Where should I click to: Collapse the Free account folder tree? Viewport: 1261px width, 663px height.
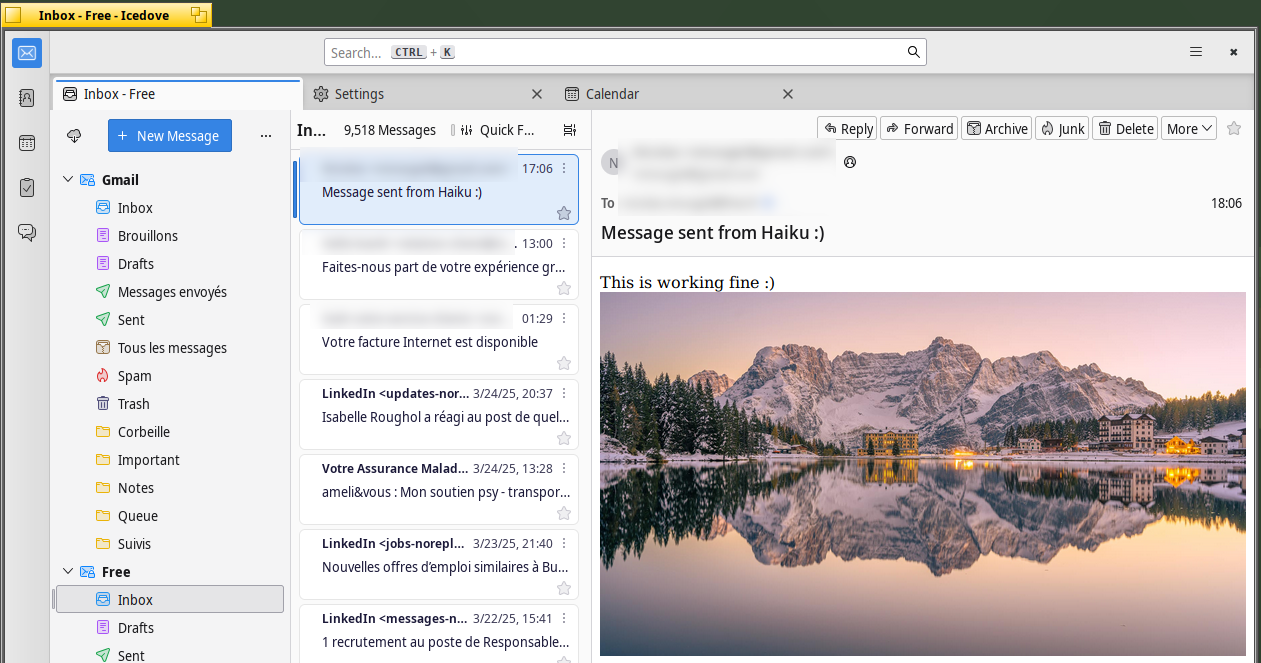[68, 572]
